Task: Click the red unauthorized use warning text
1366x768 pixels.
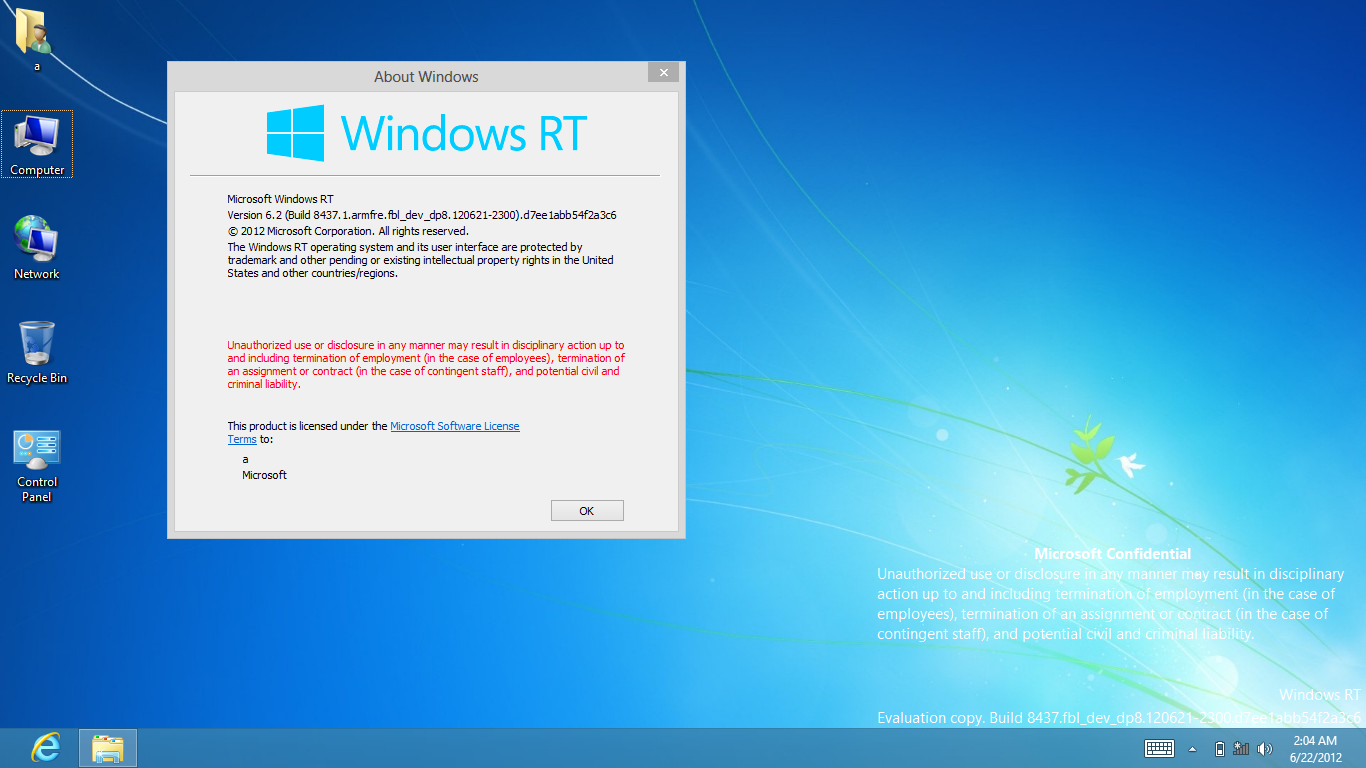Action: coord(426,365)
